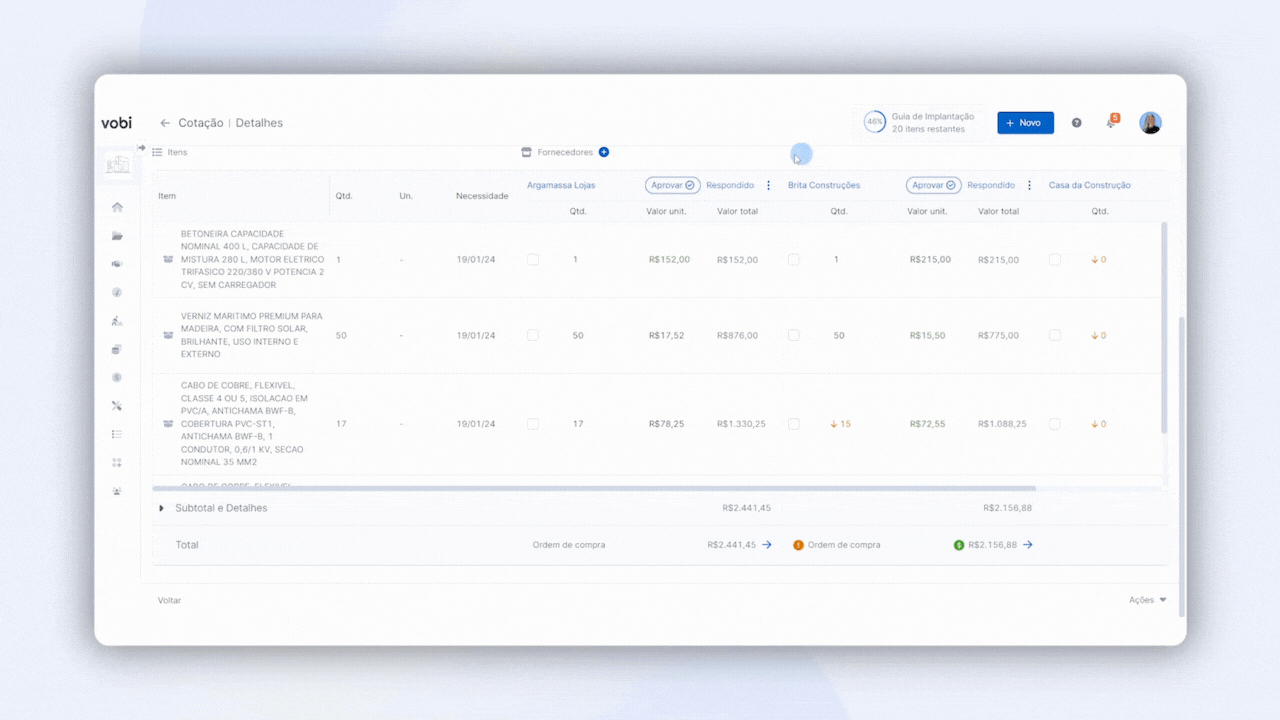Viewport: 1280px width, 720px height.
Task: Click the Respondido status for Argamassa Lojas
Action: pyautogui.click(x=730, y=185)
